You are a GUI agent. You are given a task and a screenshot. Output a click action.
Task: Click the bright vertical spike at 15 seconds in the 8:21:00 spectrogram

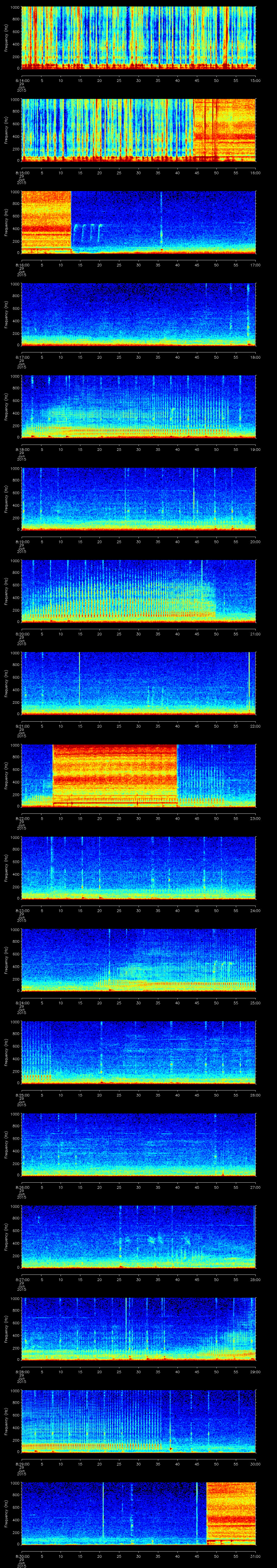pos(80,679)
